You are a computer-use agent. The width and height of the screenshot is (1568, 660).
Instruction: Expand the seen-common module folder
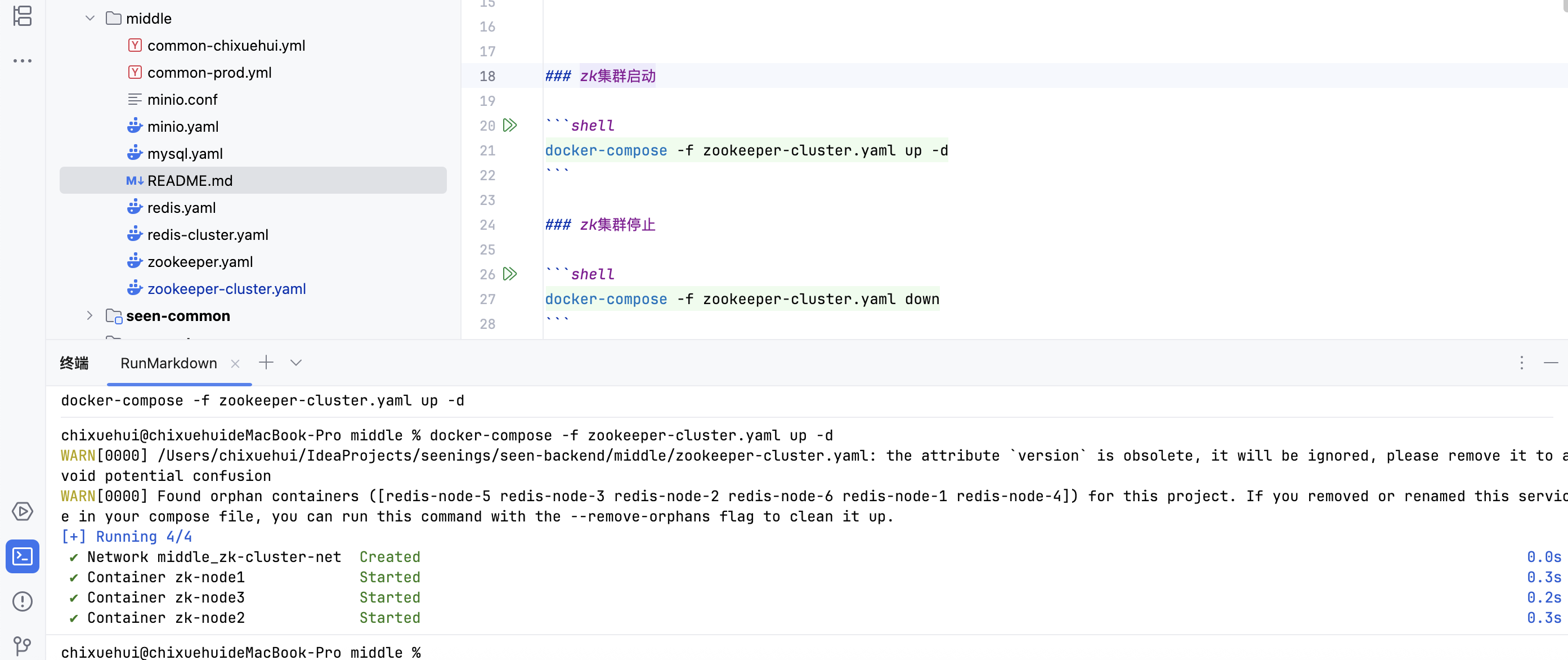click(x=90, y=315)
